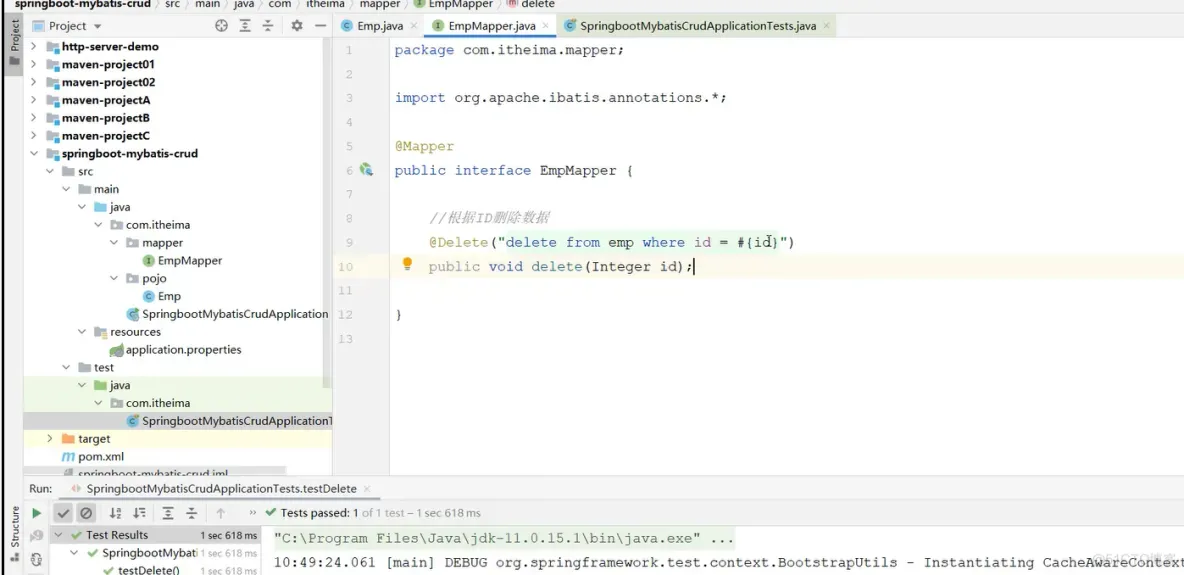Select the mapper package in tree
The height and width of the screenshot is (575, 1184).
click(x=154, y=243)
